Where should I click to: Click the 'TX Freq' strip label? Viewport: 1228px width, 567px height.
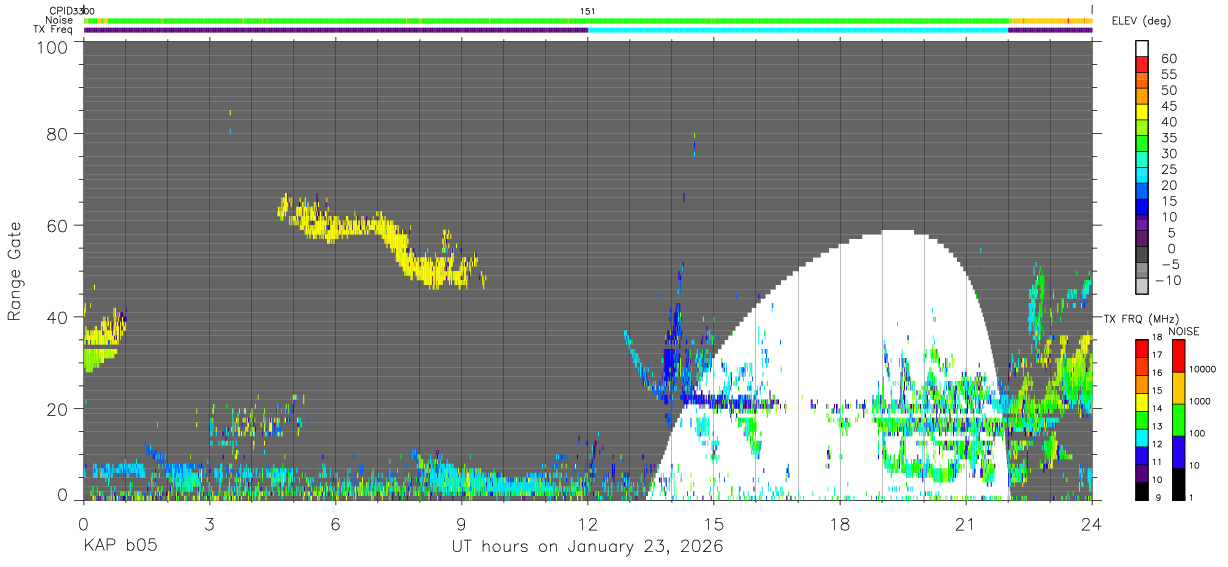55,30
